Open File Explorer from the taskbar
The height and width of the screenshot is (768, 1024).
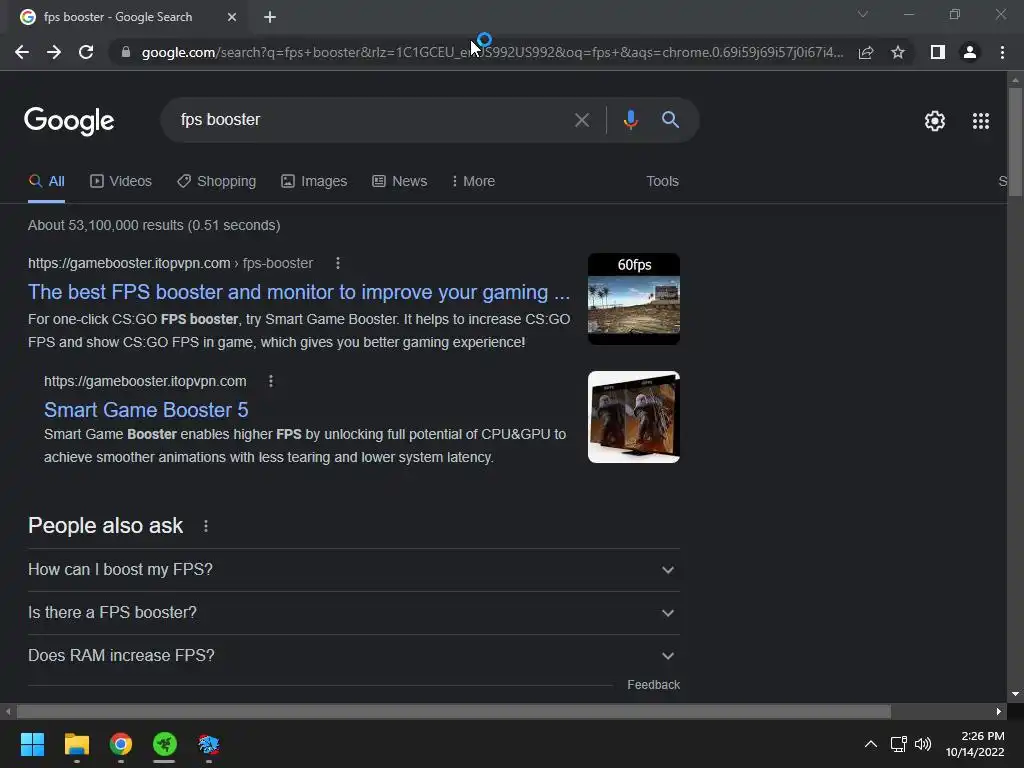pyautogui.click(x=76, y=744)
